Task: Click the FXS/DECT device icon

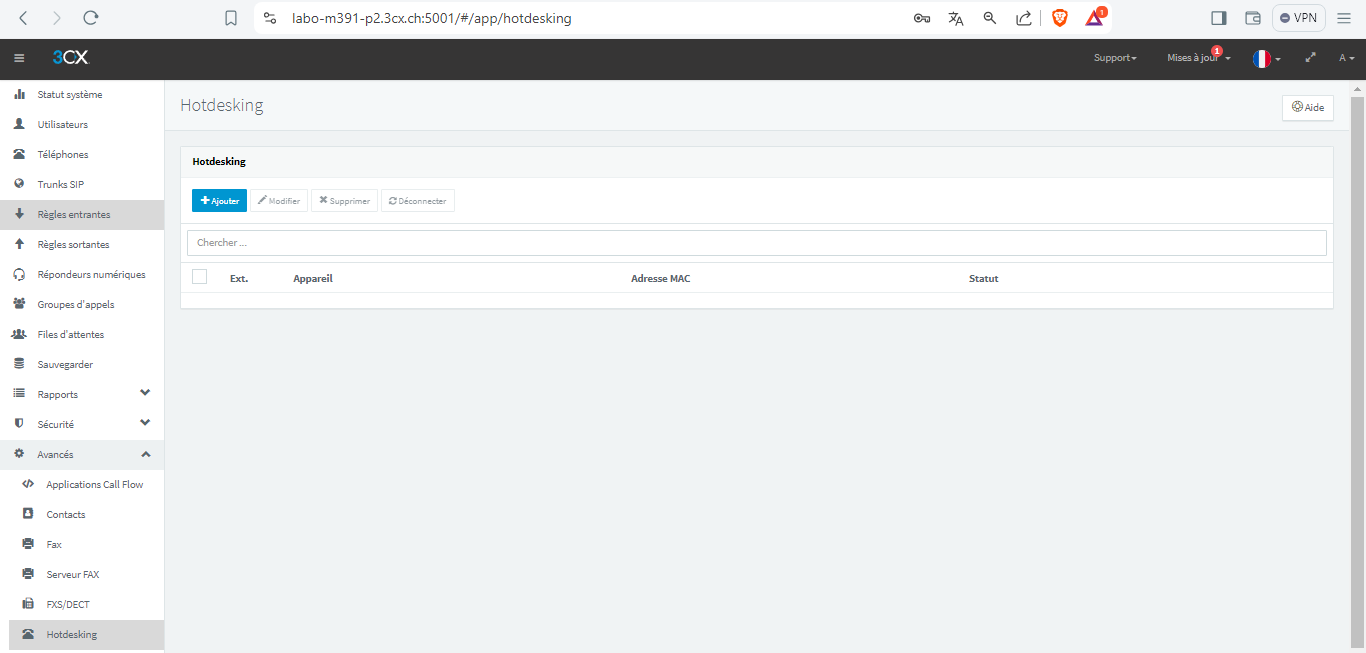Action: (x=28, y=604)
